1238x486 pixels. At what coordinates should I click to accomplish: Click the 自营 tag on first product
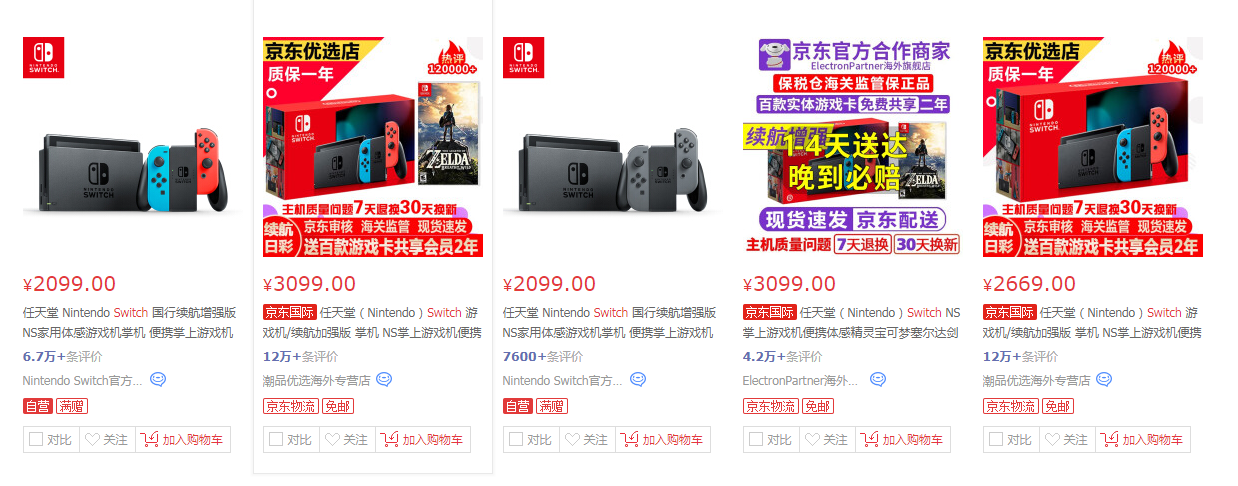tap(37, 406)
